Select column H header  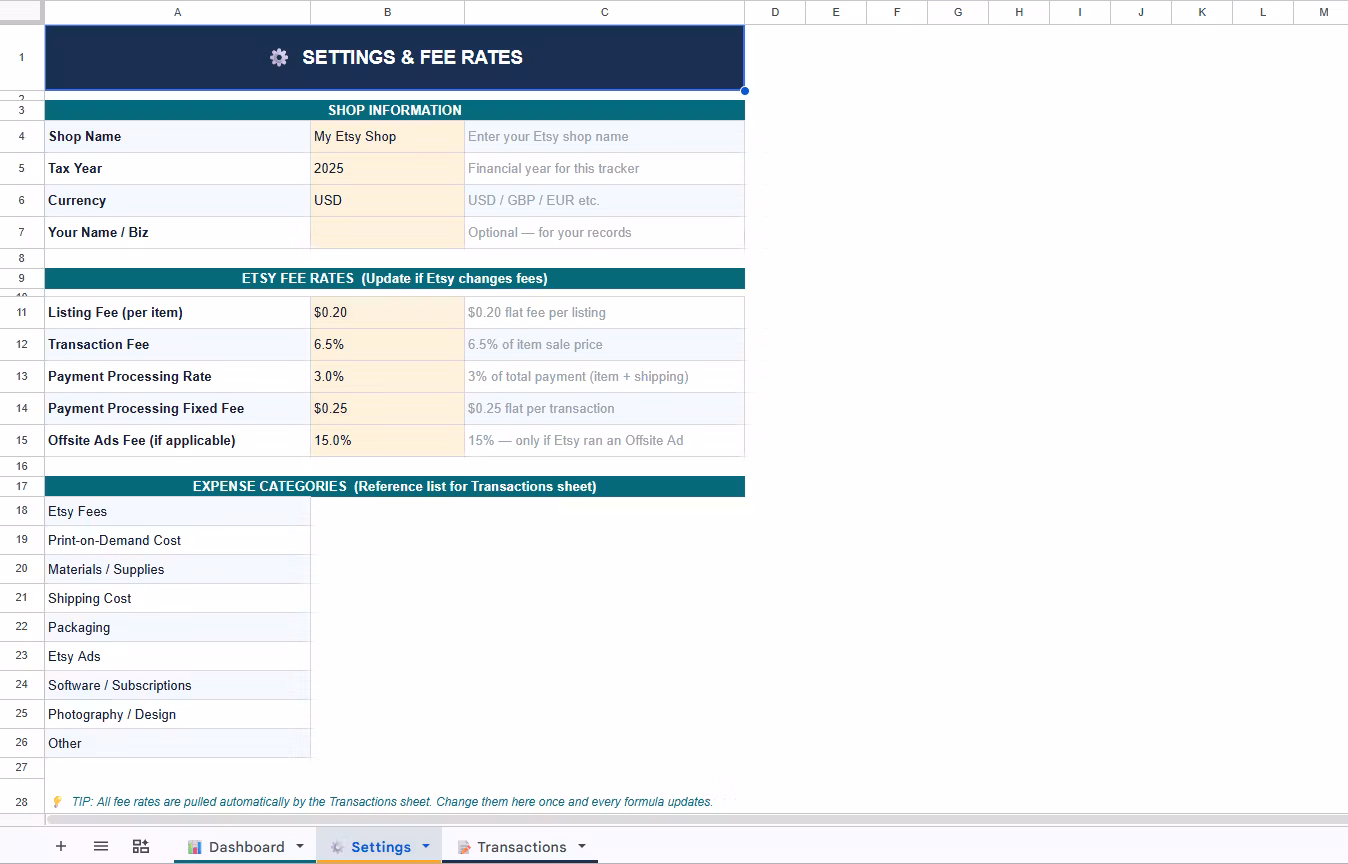[1019, 12]
